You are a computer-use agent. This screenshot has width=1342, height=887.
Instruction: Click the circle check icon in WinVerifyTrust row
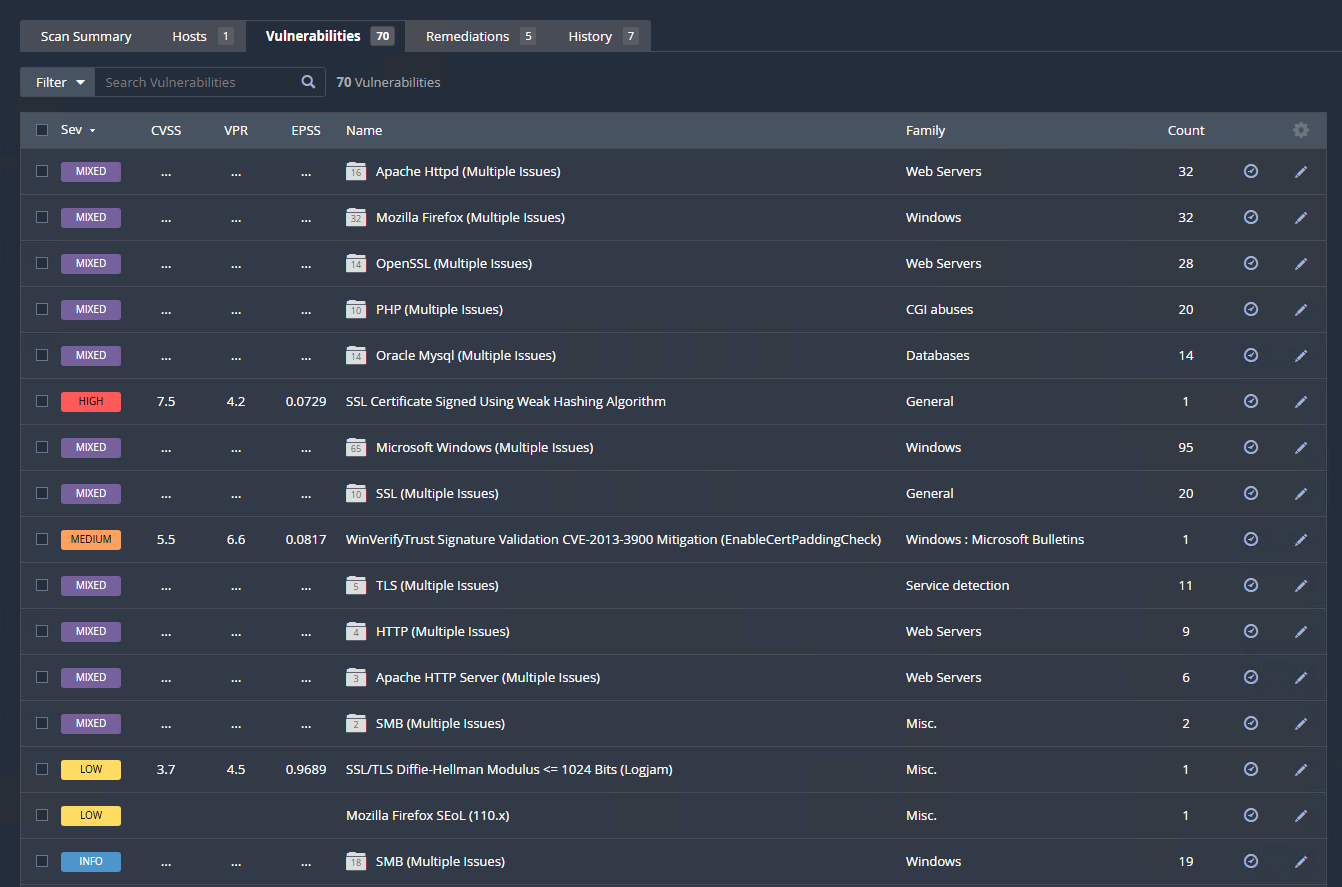coord(1250,539)
